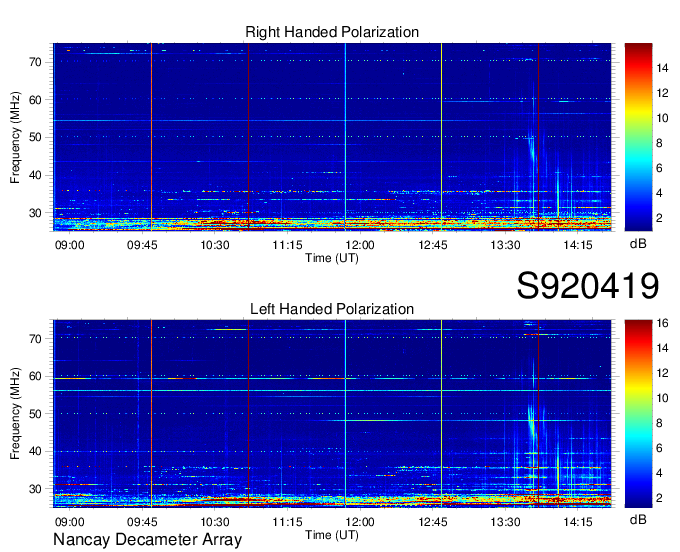This screenshot has width=680, height=552.
Task: Click "Frequency (MHz)" axis label of Left Handed plot
Action: click(x=15, y=414)
